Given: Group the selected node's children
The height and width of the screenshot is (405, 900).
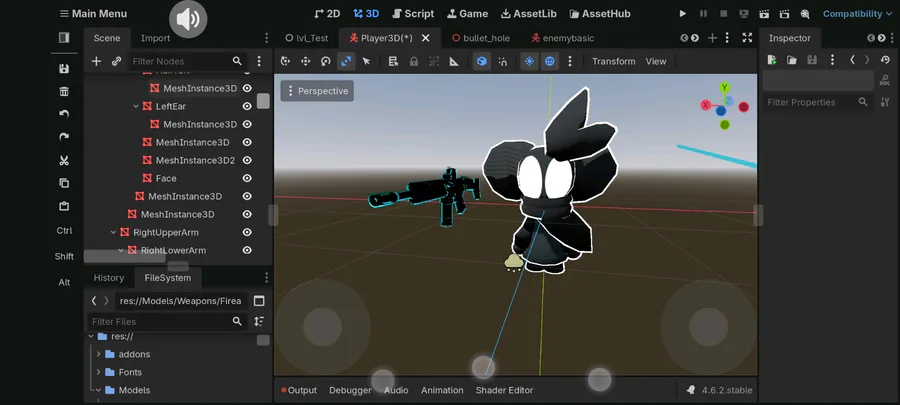Looking at the screenshot, I should 434,61.
